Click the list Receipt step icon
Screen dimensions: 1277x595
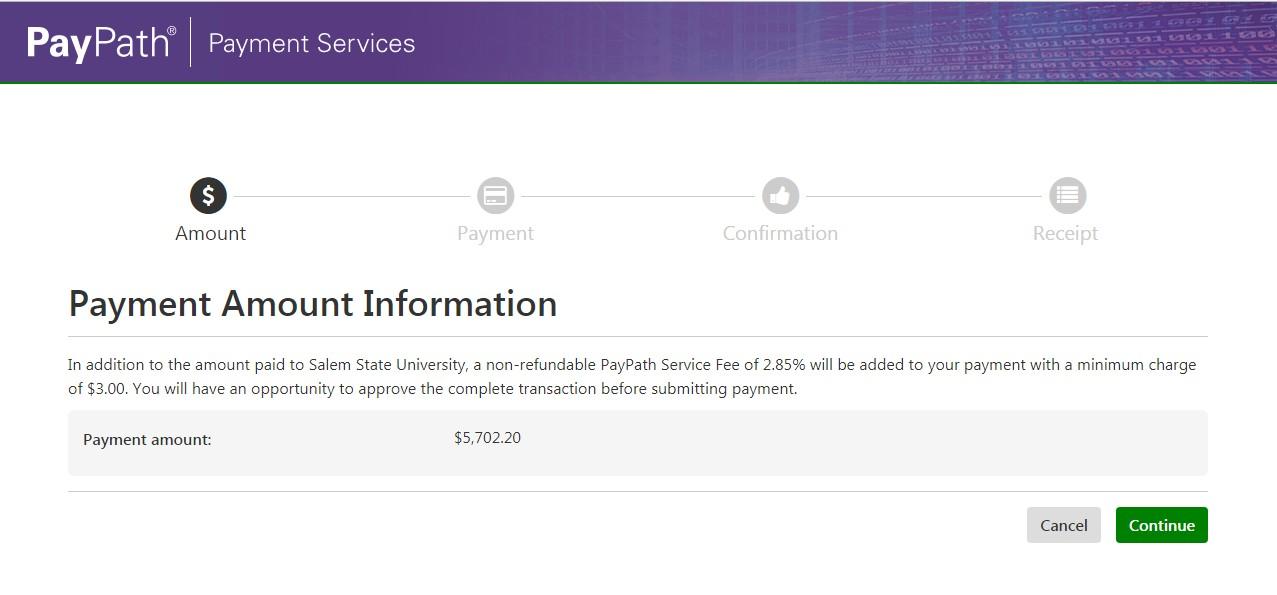(1067, 196)
